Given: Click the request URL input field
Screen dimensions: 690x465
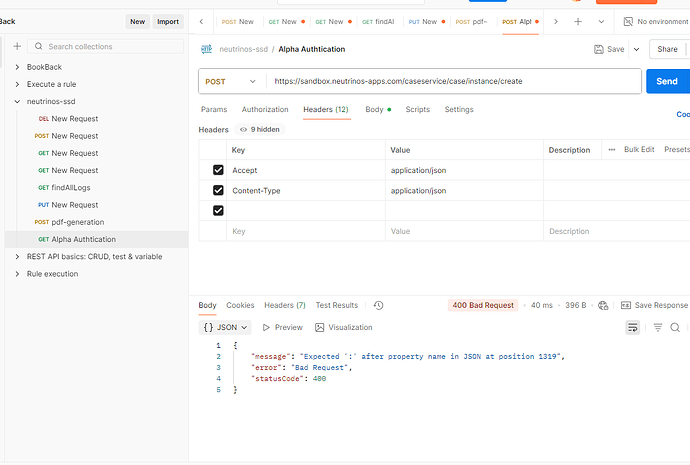Looking at the screenshot, I should 450,81.
